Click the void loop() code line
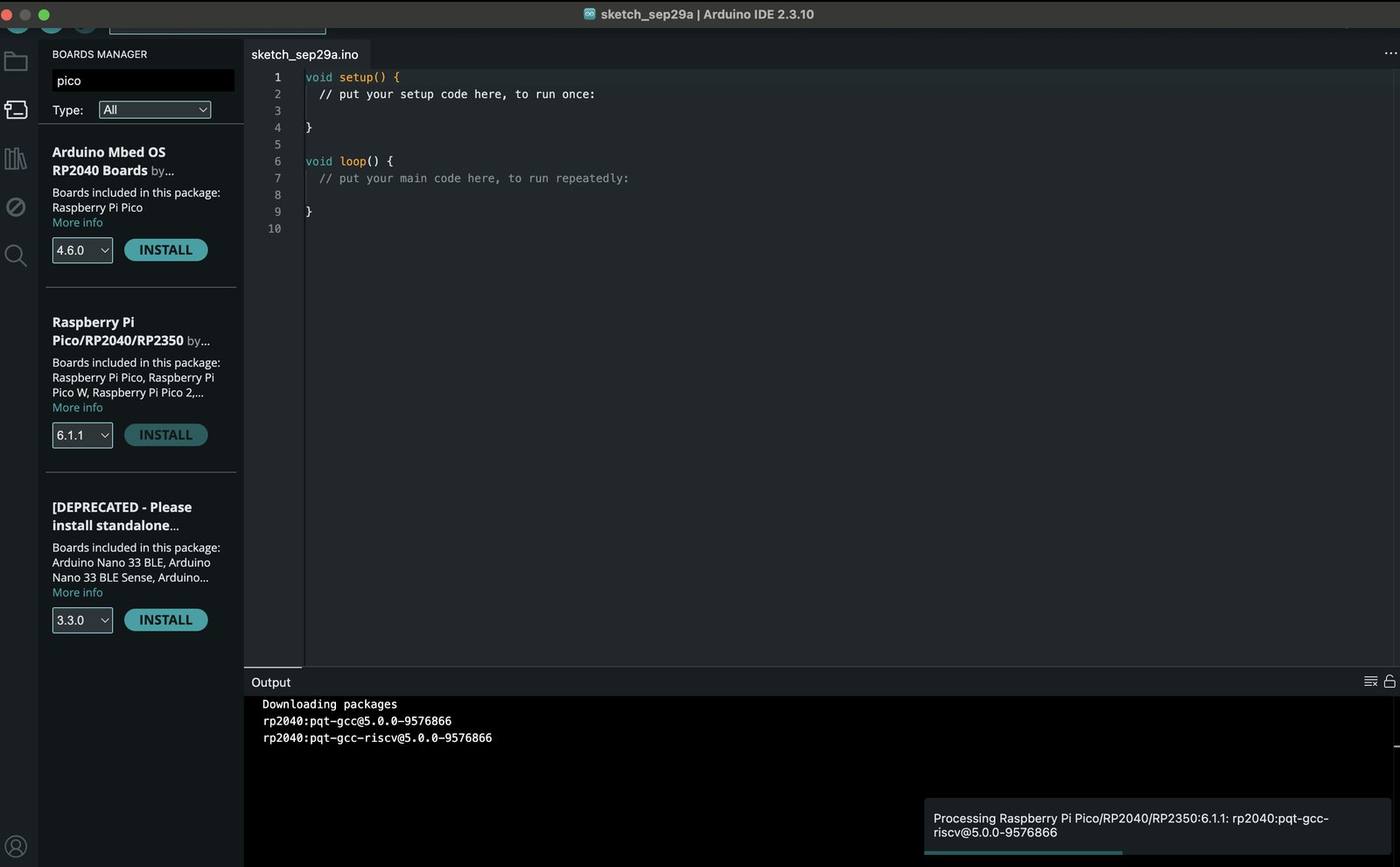 [x=349, y=161]
